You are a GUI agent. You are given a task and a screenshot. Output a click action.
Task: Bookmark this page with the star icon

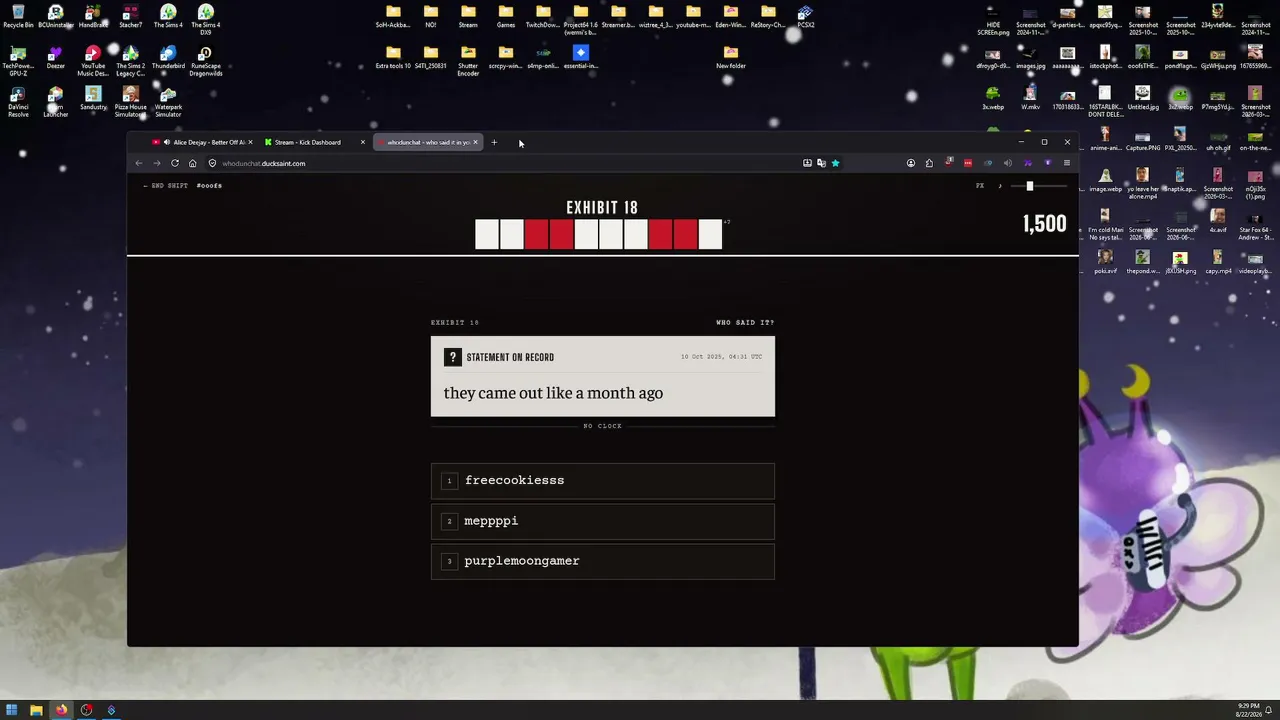coord(835,163)
